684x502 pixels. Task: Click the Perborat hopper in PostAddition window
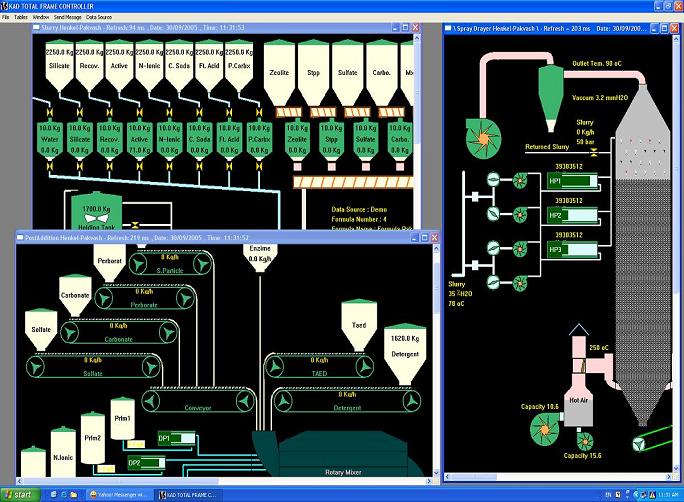tap(109, 262)
